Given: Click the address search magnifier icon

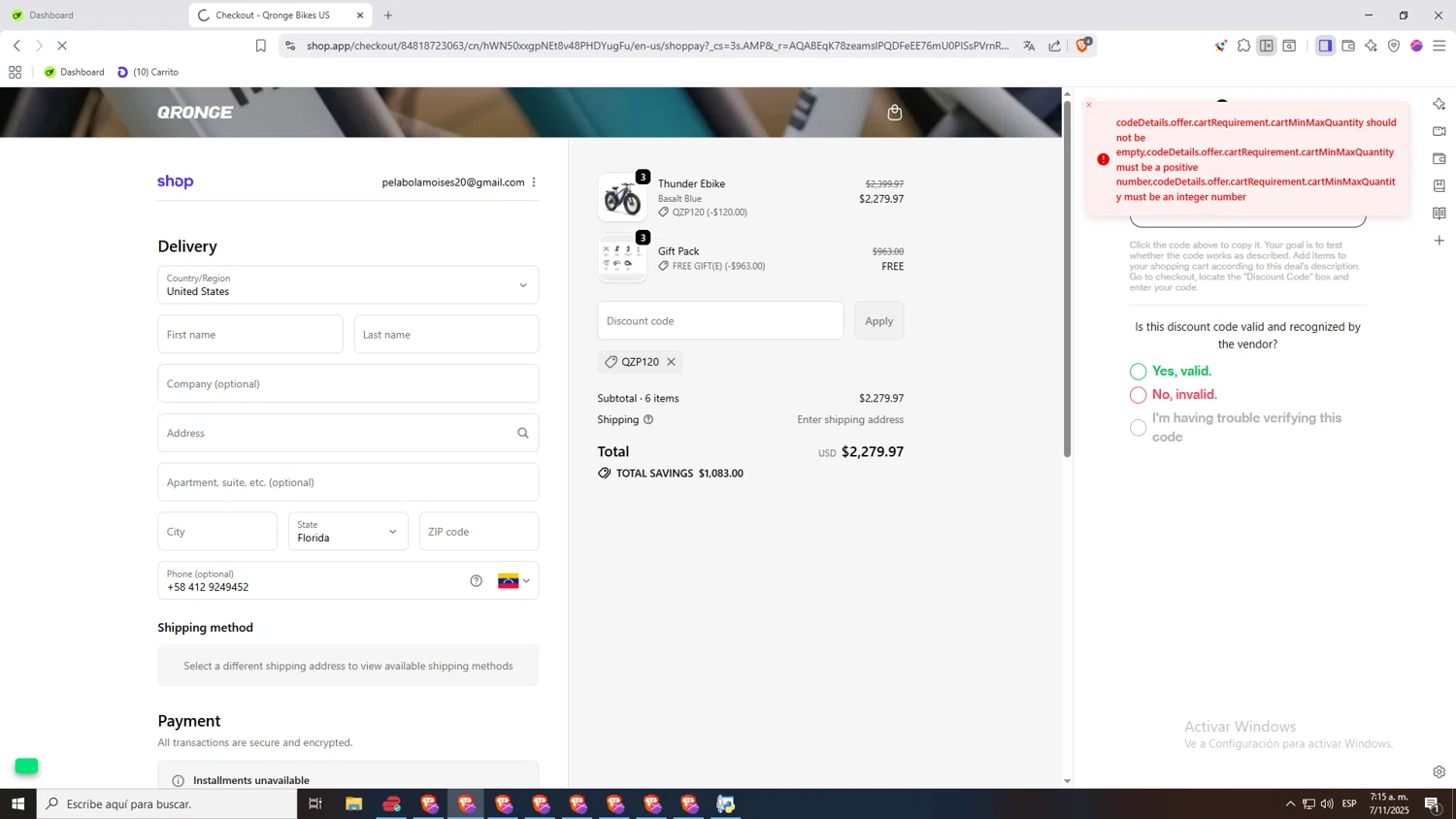Looking at the screenshot, I should (523, 433).
